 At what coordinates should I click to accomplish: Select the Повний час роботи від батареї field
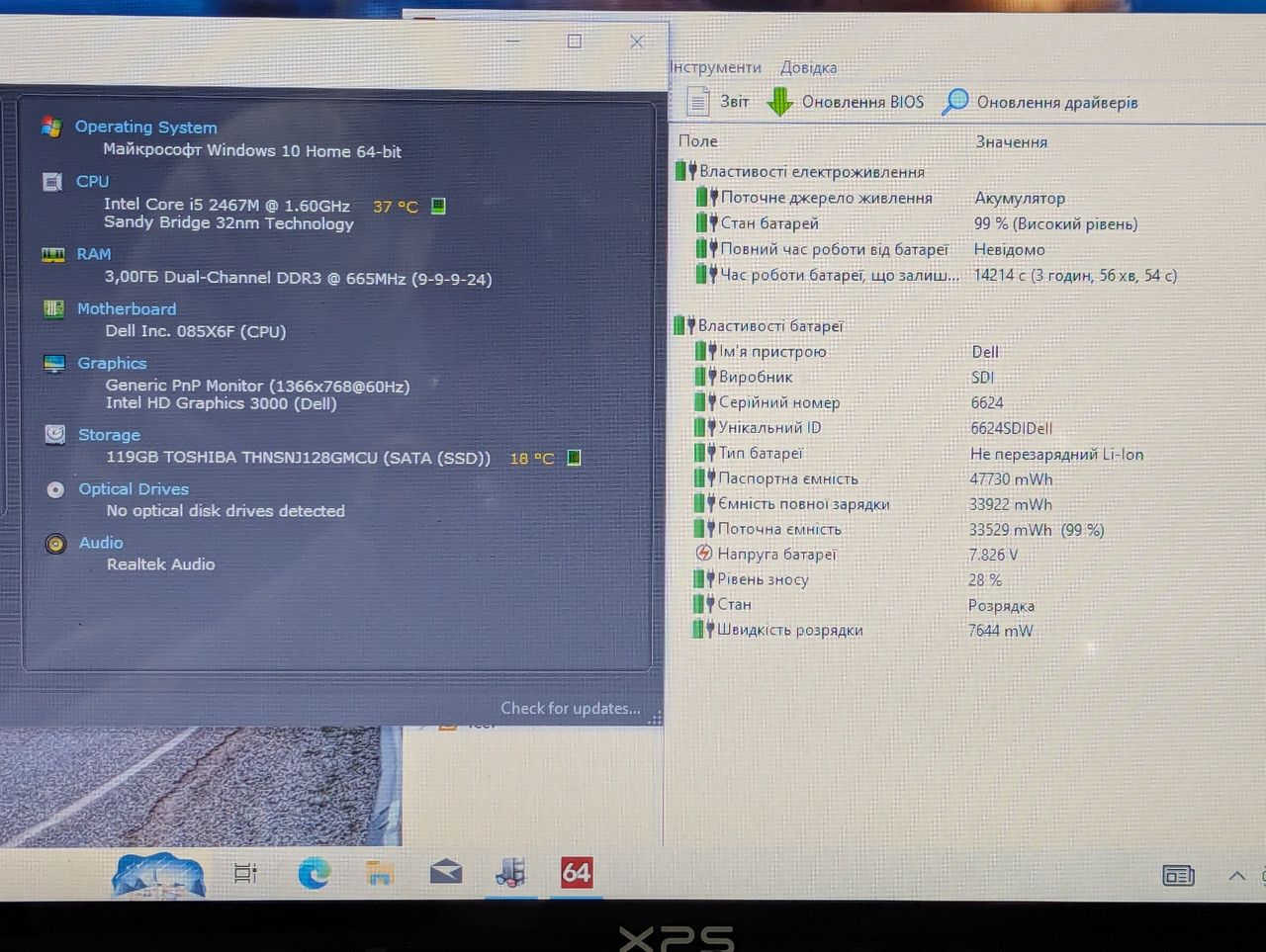coord(834,249)
